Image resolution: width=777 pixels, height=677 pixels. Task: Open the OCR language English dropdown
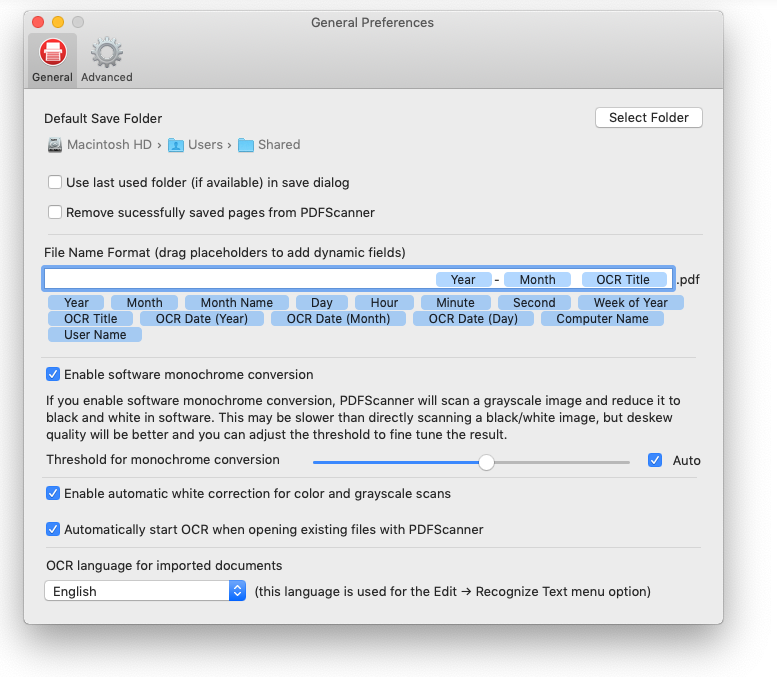[145, 591]
